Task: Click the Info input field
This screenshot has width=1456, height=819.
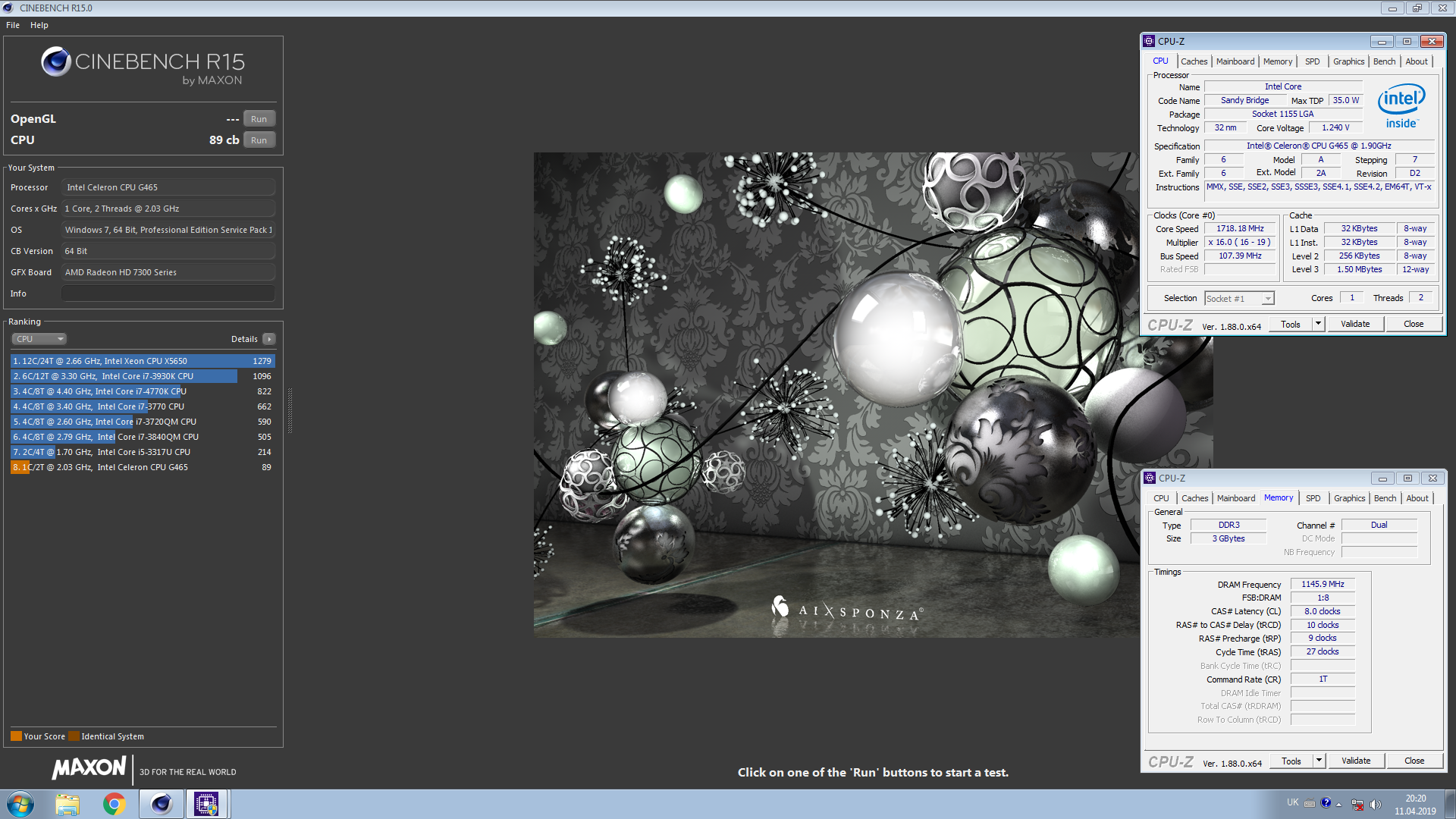Action: (168, 293)
